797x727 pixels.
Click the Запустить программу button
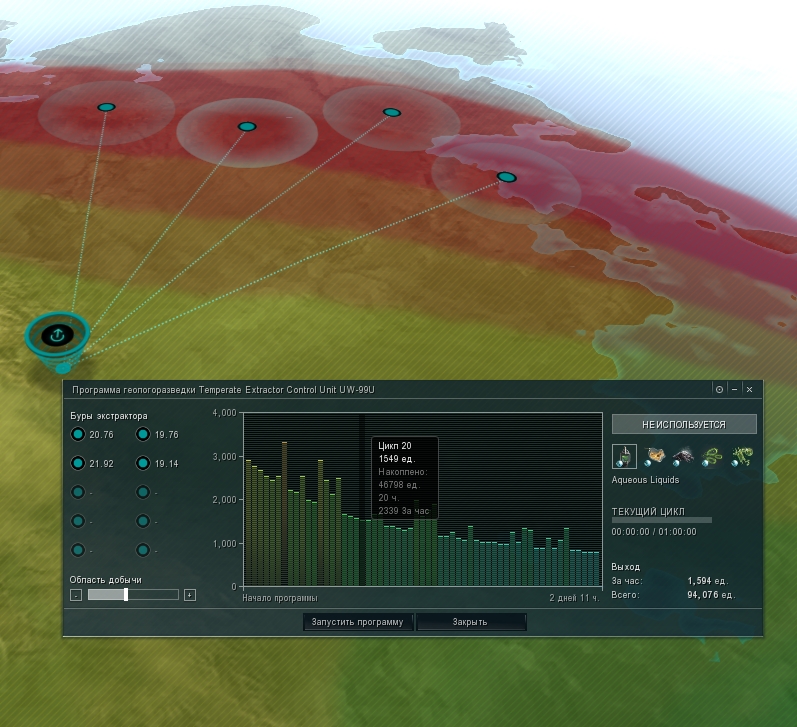(x=357, y=622)
